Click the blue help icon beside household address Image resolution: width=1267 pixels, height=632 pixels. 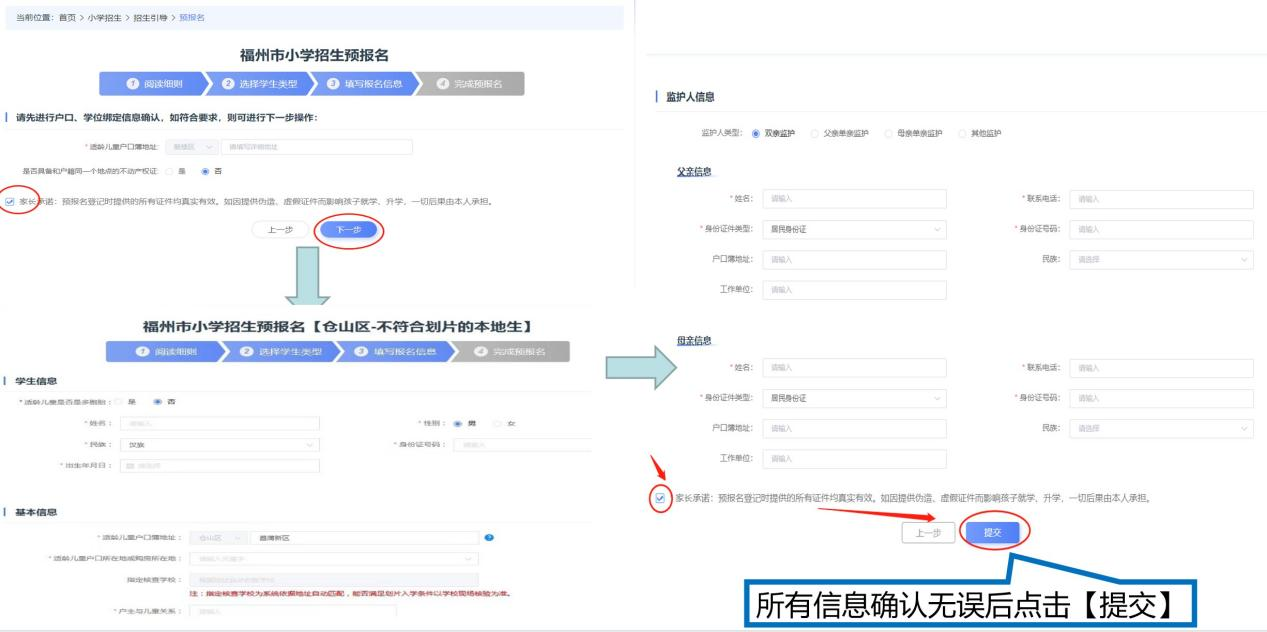(x=489, y=538)
